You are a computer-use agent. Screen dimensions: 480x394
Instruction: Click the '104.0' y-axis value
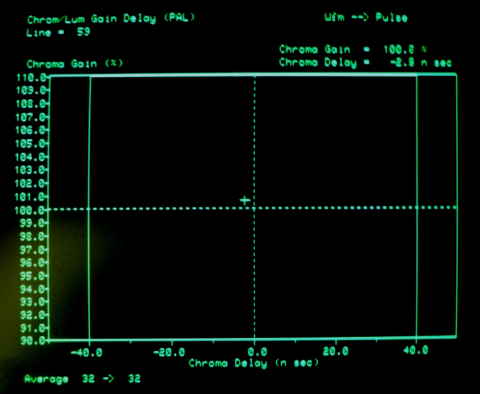[x=31, y=157]
